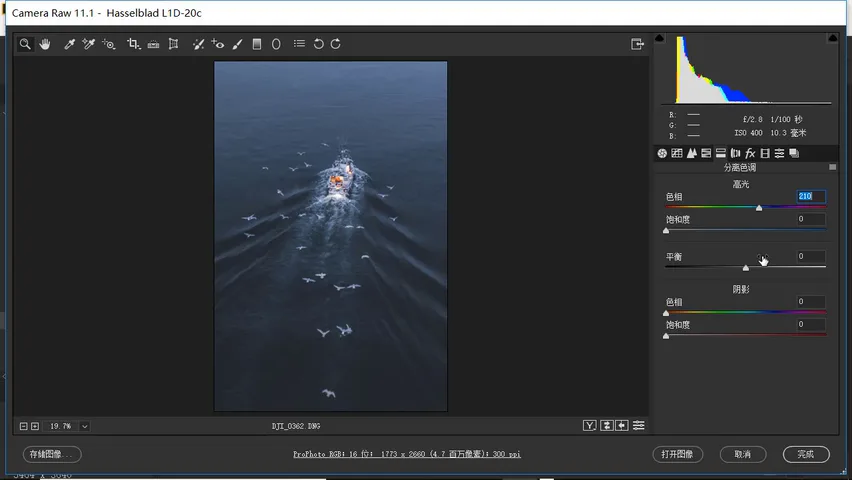
Task: Open the Snapshots panel tab
Action: coord(794,153)
